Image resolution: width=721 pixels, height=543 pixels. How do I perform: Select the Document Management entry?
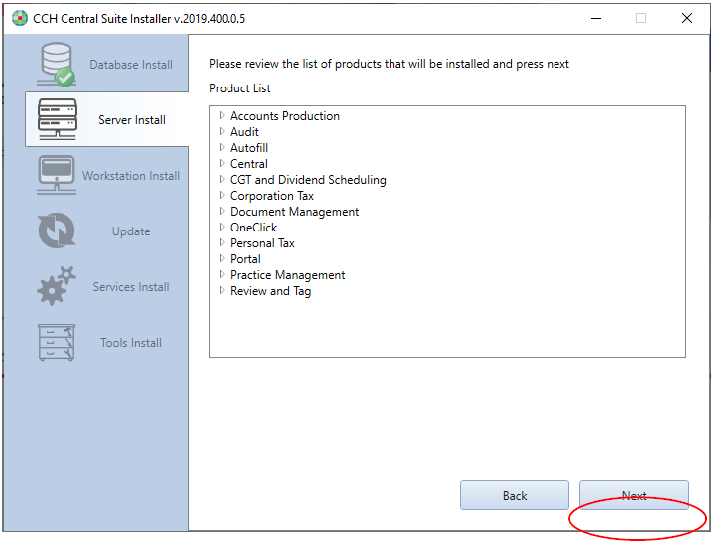[294, 212]
